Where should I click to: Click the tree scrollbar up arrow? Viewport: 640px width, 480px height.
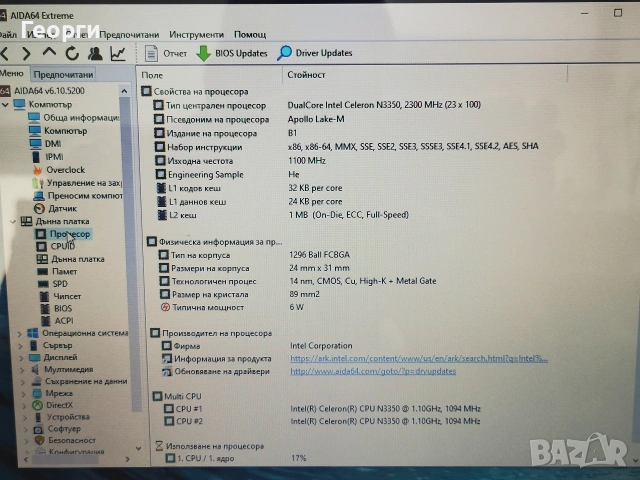pyautogui.click(x=124, y=91)
